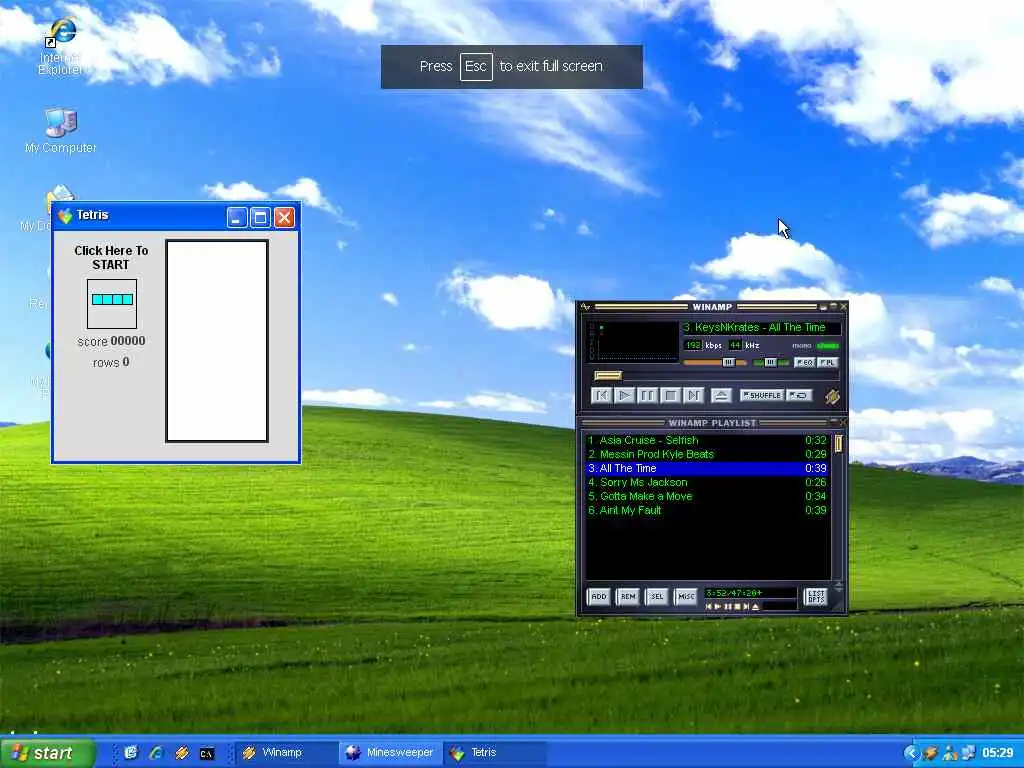Pause playback in Winamp
Screen dimensions: 1024x768
647,395
